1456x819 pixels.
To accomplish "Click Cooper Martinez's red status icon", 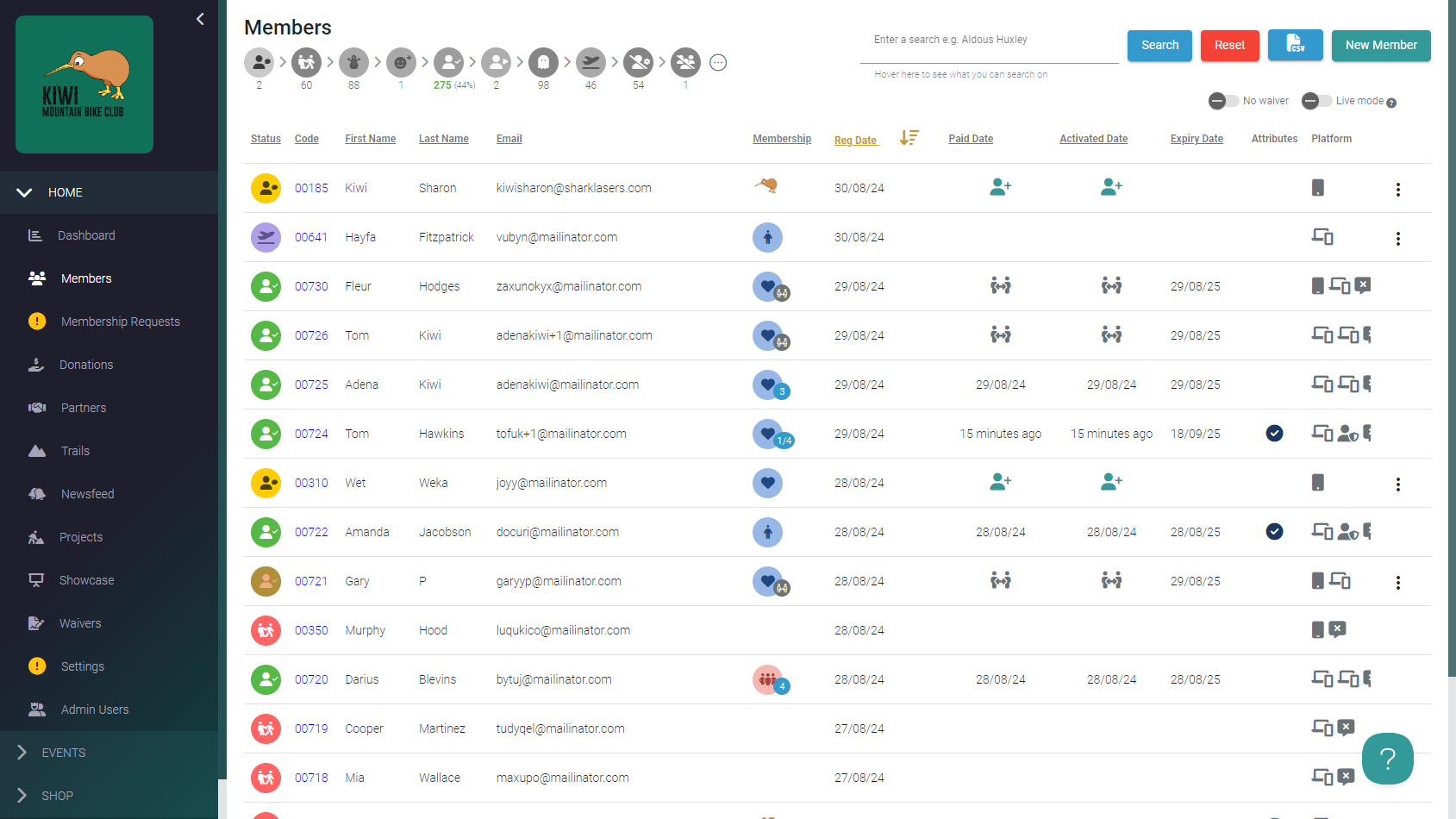I will tap(266, 728).
